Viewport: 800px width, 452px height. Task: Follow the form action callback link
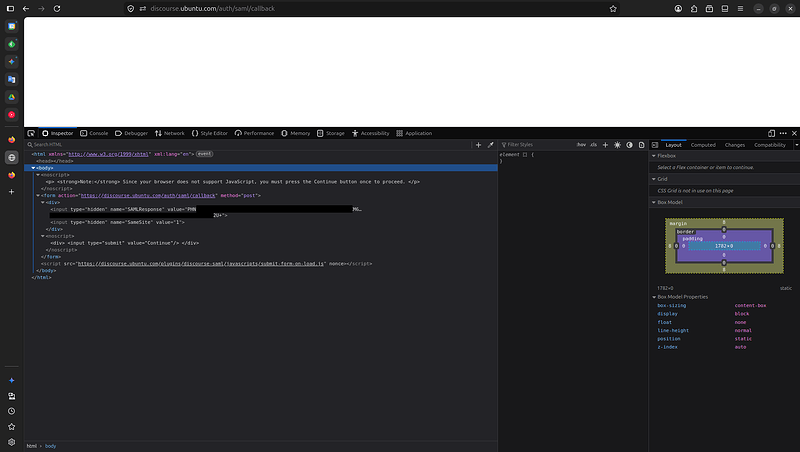click(x=148, y=195)
